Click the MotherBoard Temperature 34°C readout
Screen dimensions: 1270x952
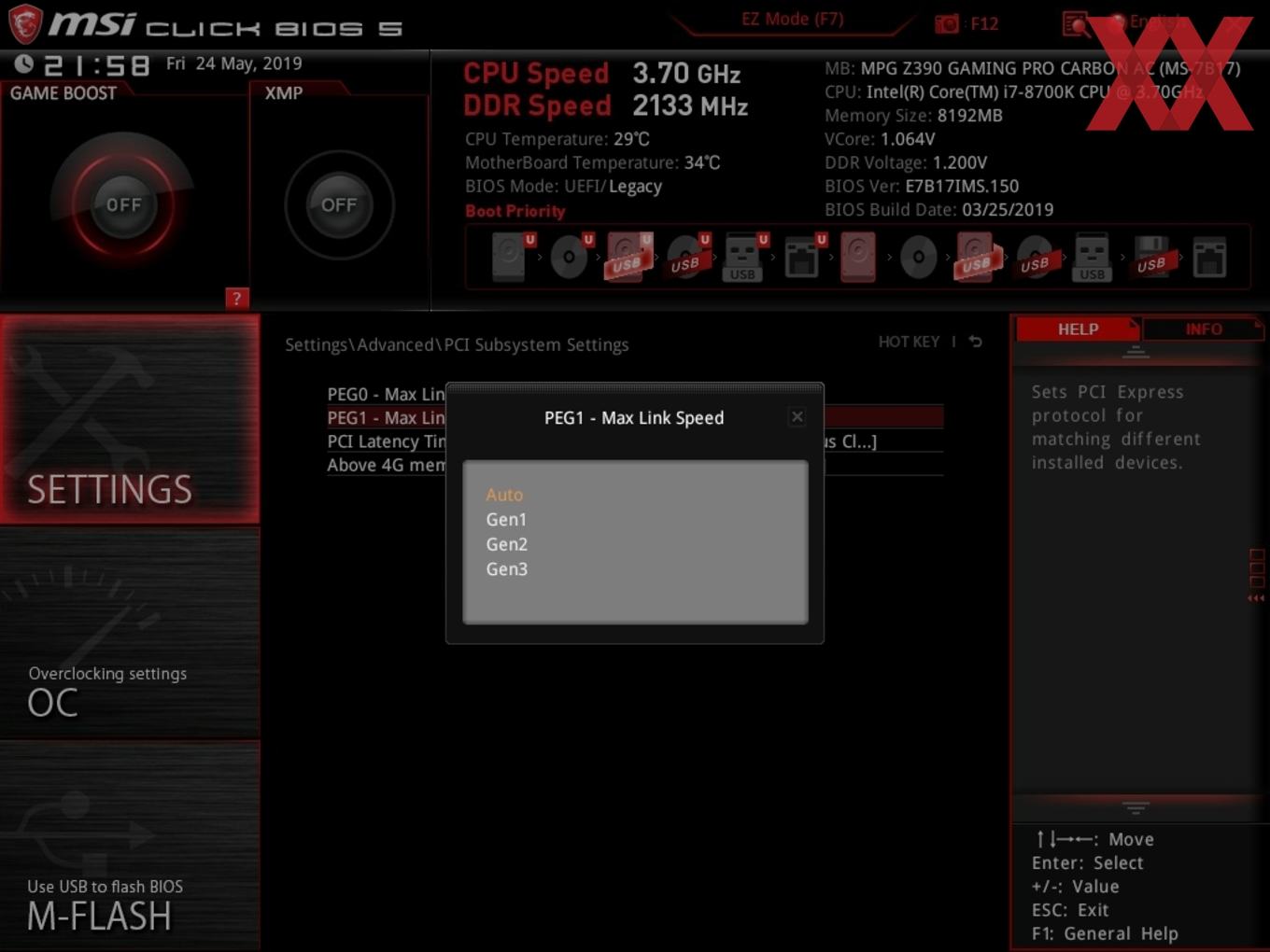(x=593, y=162)
